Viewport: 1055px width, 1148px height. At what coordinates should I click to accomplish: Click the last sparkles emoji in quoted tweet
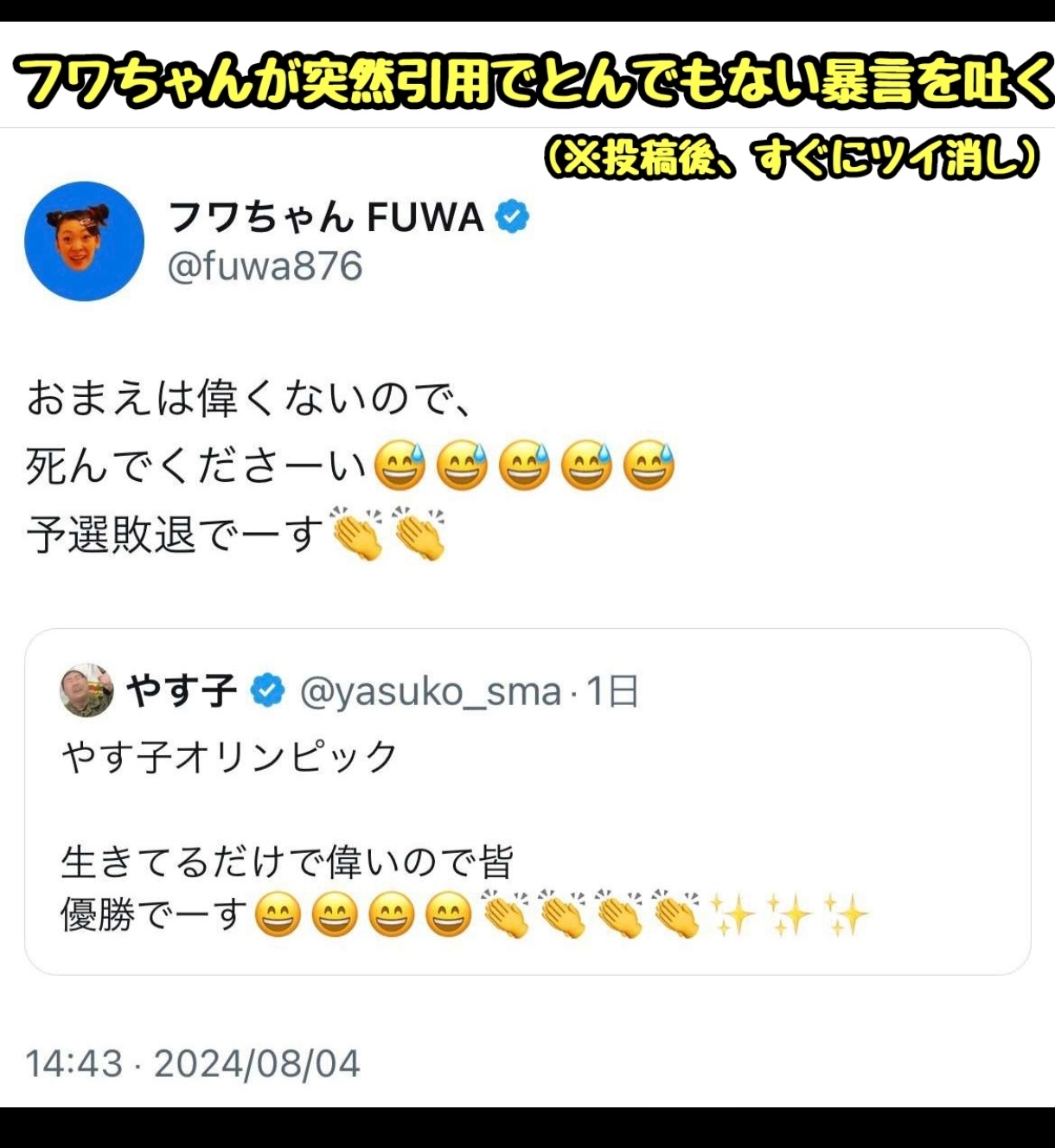pos(847,915)
